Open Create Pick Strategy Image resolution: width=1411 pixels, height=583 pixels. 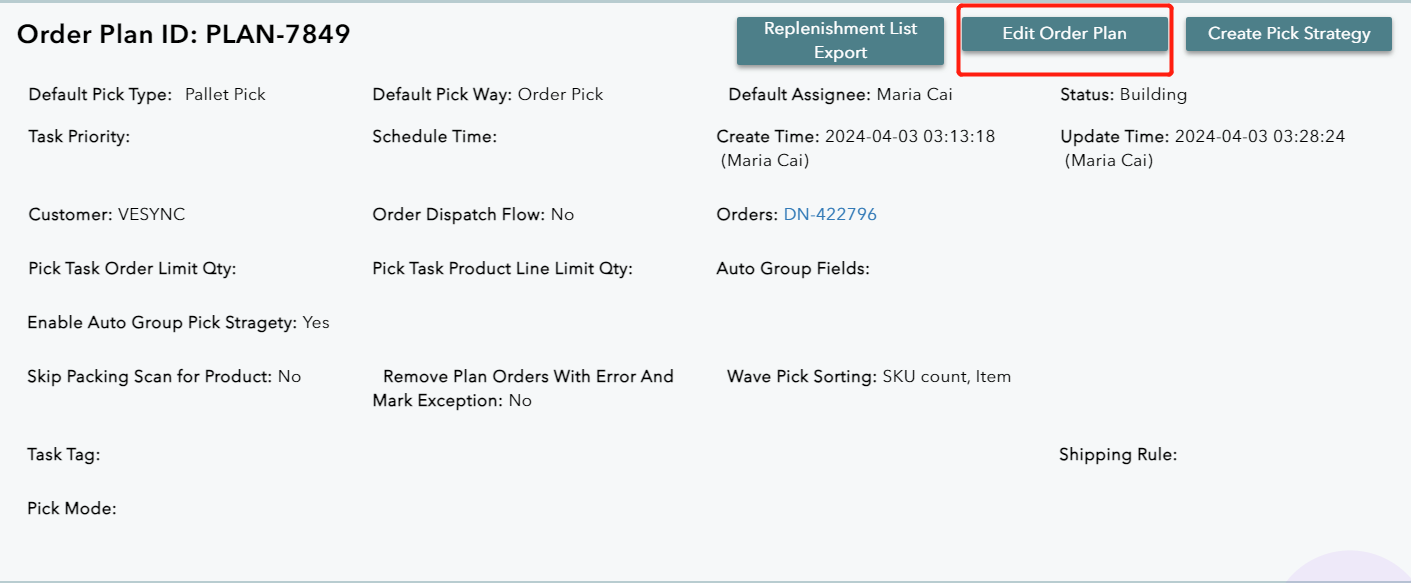point(1288,34)
